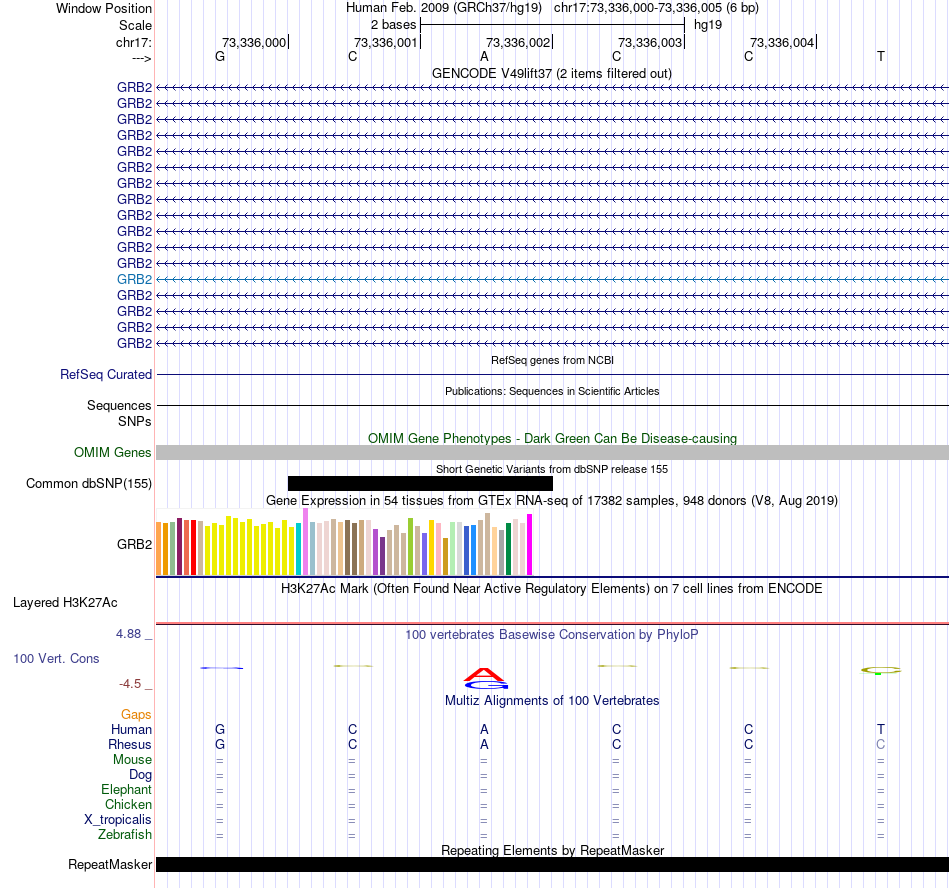Screen dimensions: 950x888
Task: Click the 100 Vert. Cons label
Action: coord(56,658)
